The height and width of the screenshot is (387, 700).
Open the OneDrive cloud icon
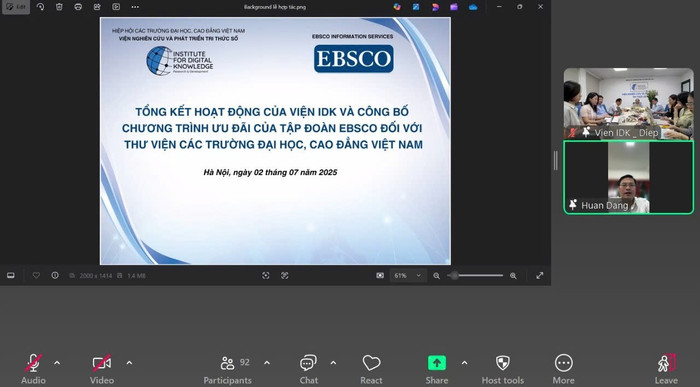point(473,7)
